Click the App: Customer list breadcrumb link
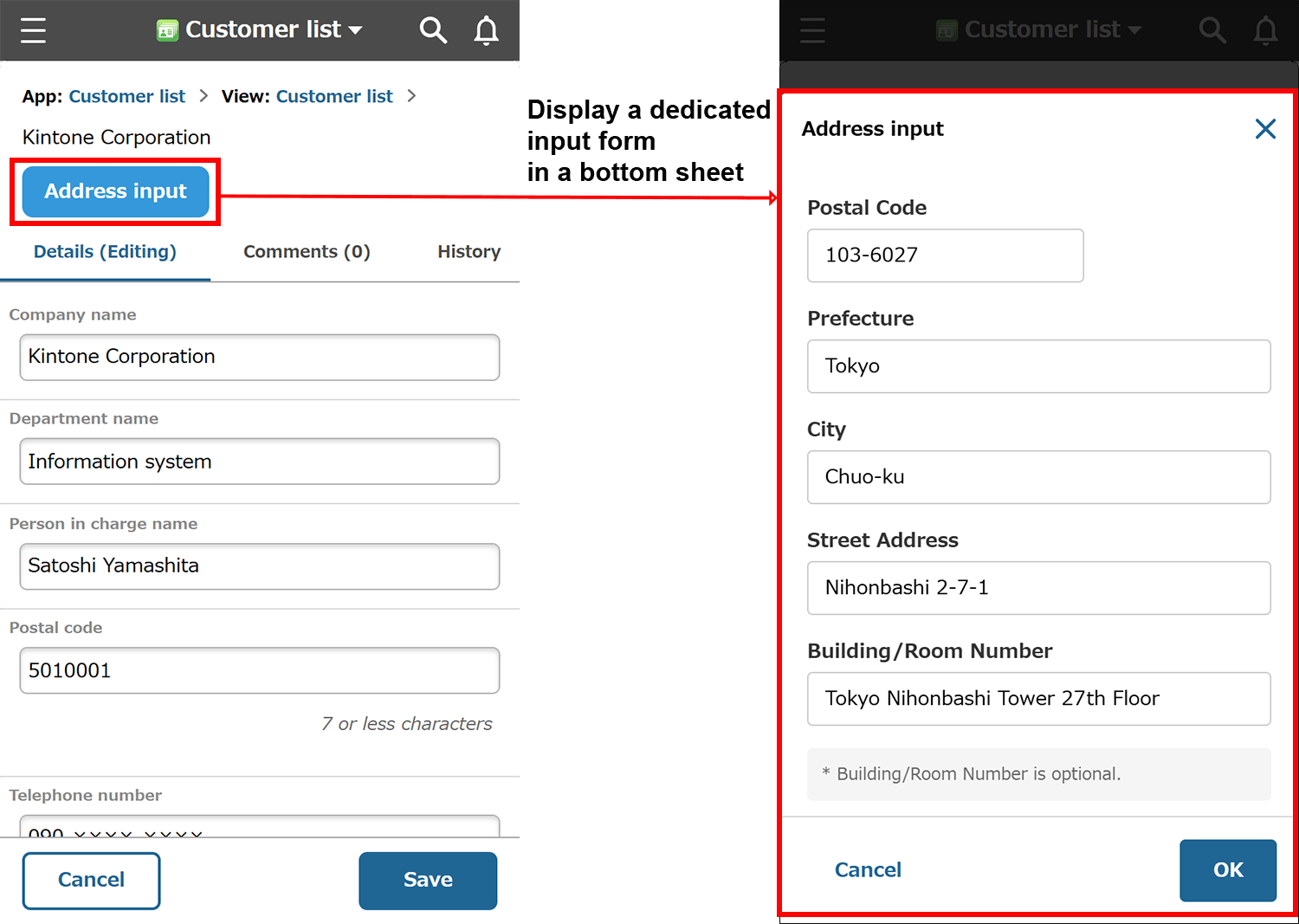 [126, 96]
